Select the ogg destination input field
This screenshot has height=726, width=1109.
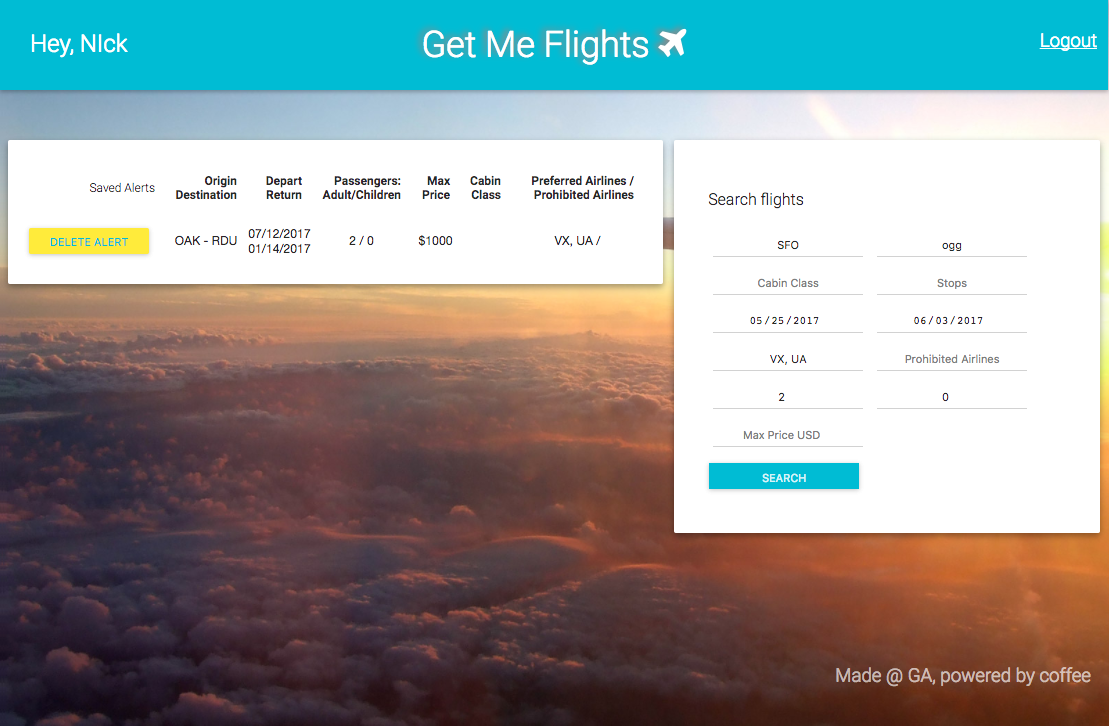pos(951,245)
